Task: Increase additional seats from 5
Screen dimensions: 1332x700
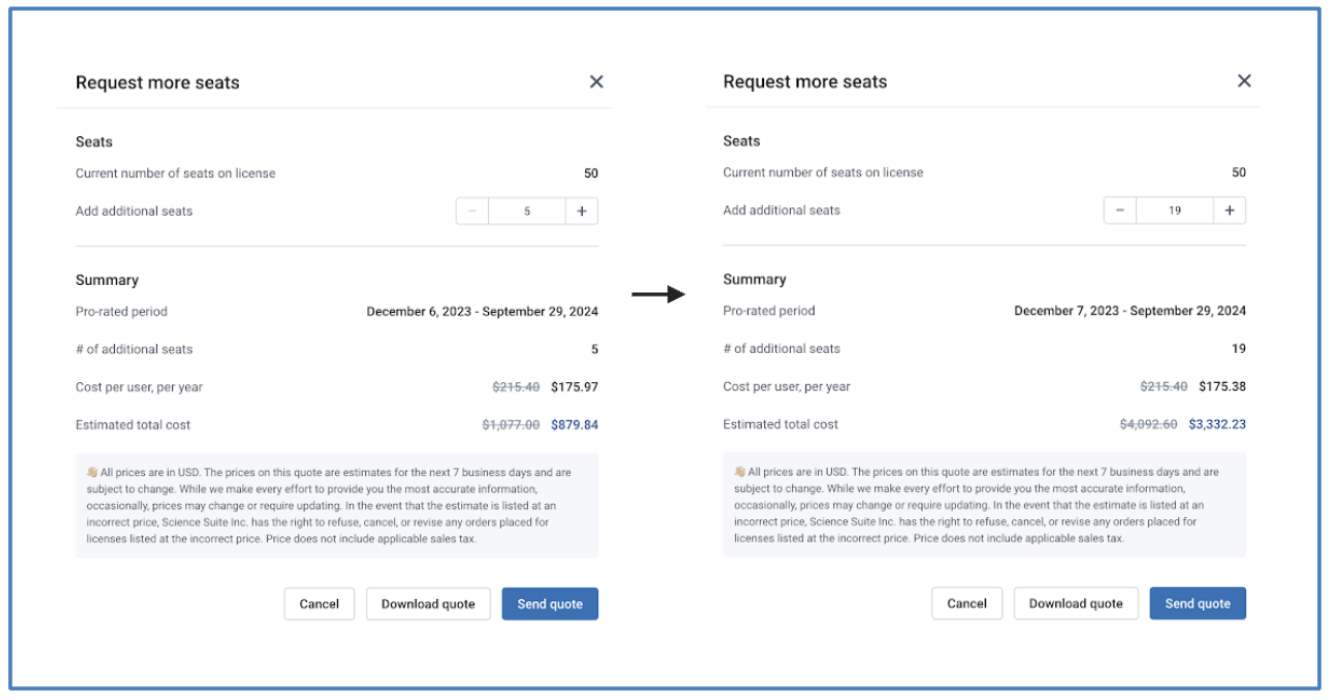Action: point(582,211)
